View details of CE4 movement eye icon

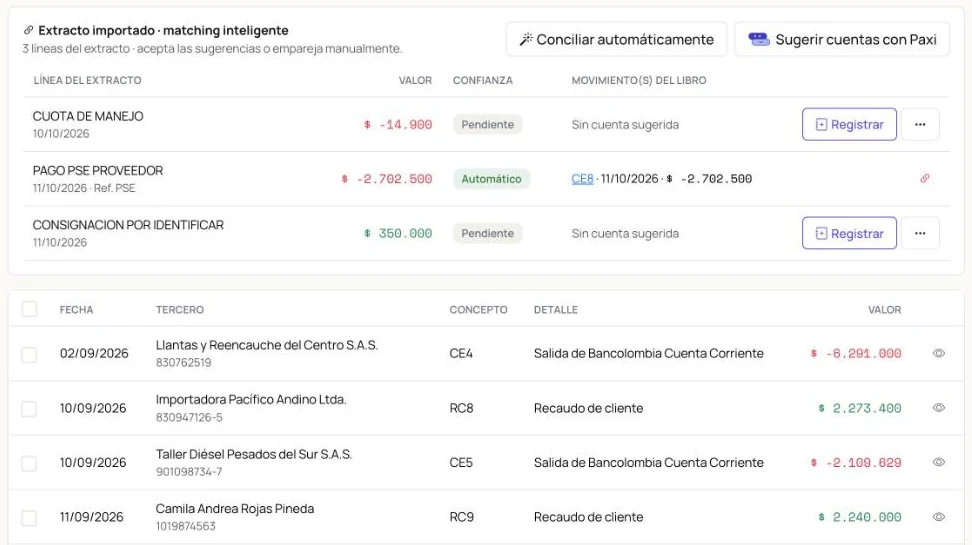coord(939,353)
